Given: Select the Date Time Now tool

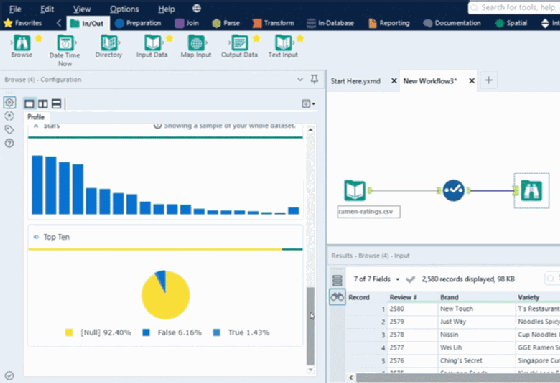Looking at the screenshot, I should click(65, 50).
